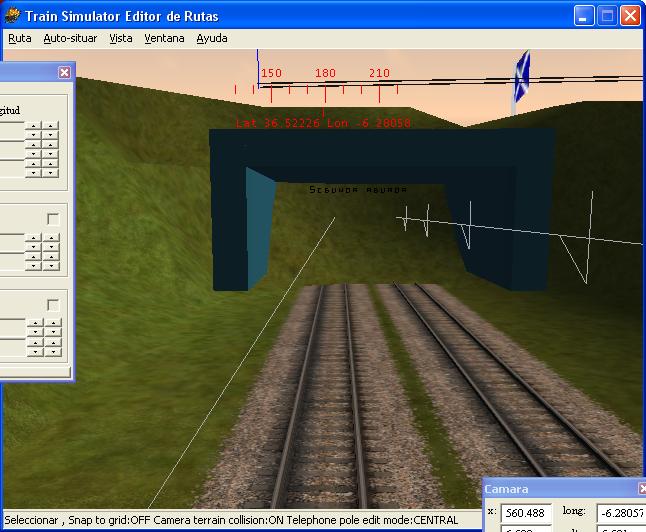This screenshot has width=646, height=532.
Task: Click the long value field in Camara
Action: pos(620,513)
